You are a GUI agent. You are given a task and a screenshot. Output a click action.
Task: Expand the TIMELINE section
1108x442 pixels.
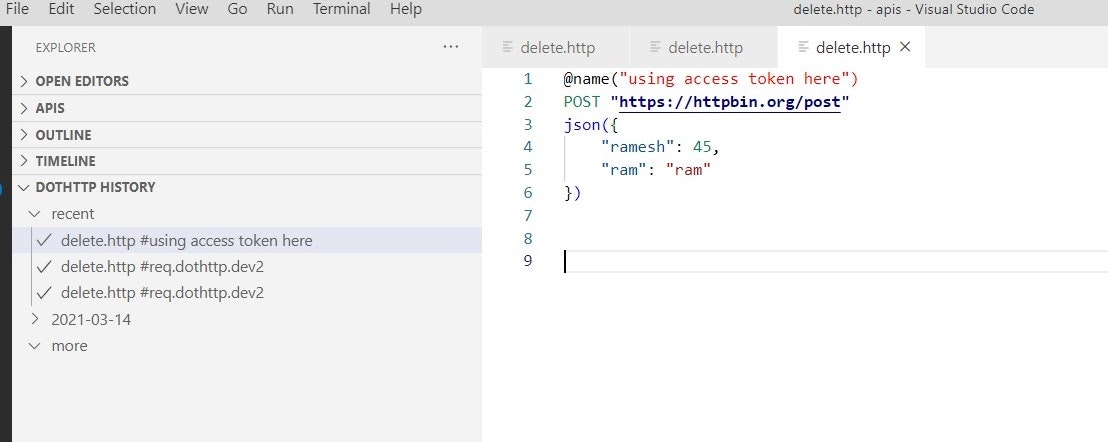247,161
